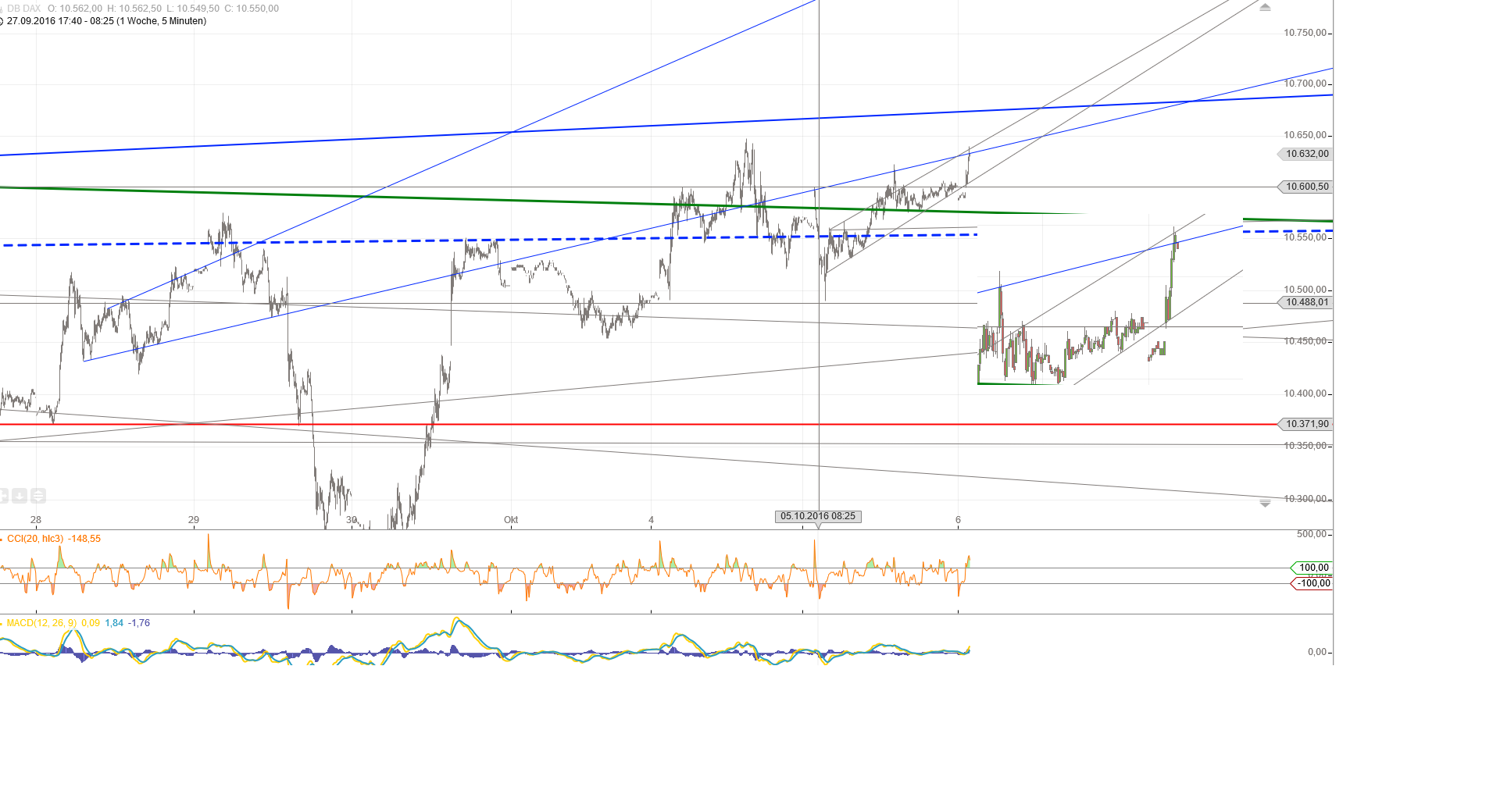Click the high value H: 10.562,50
The height and width of the screenshot is (812, 1500).
point(134,9)
